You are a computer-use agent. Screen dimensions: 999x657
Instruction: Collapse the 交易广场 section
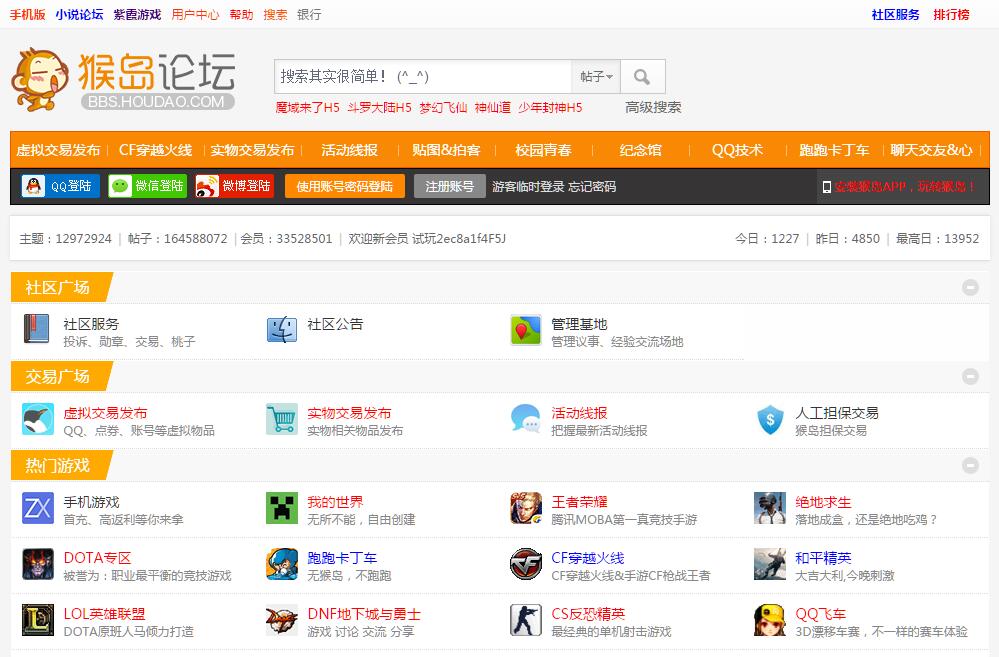969,377
